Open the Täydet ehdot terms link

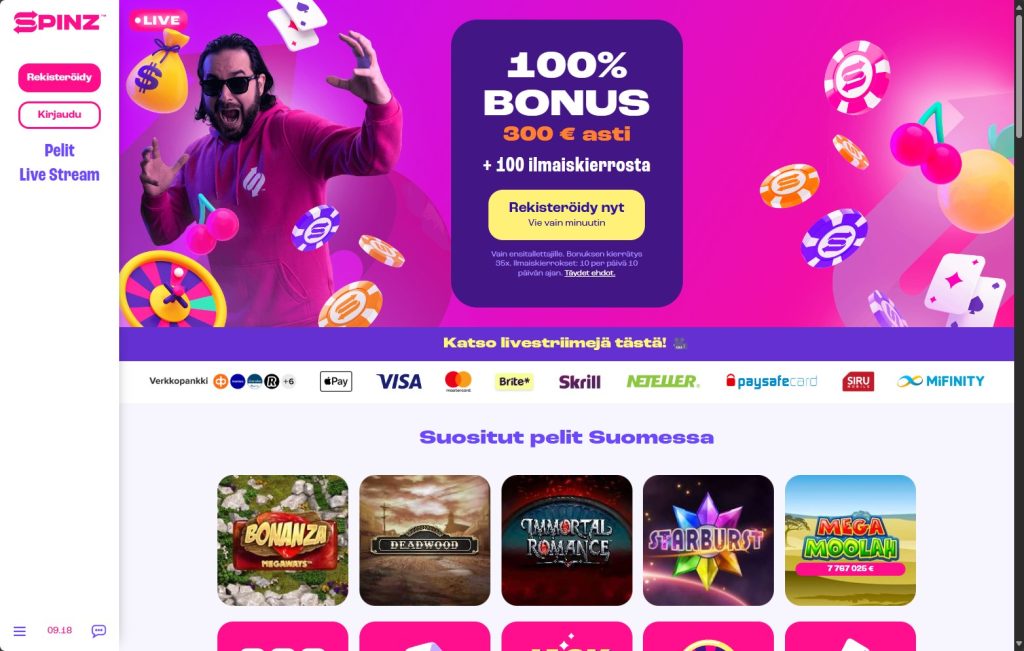(590, 273)
